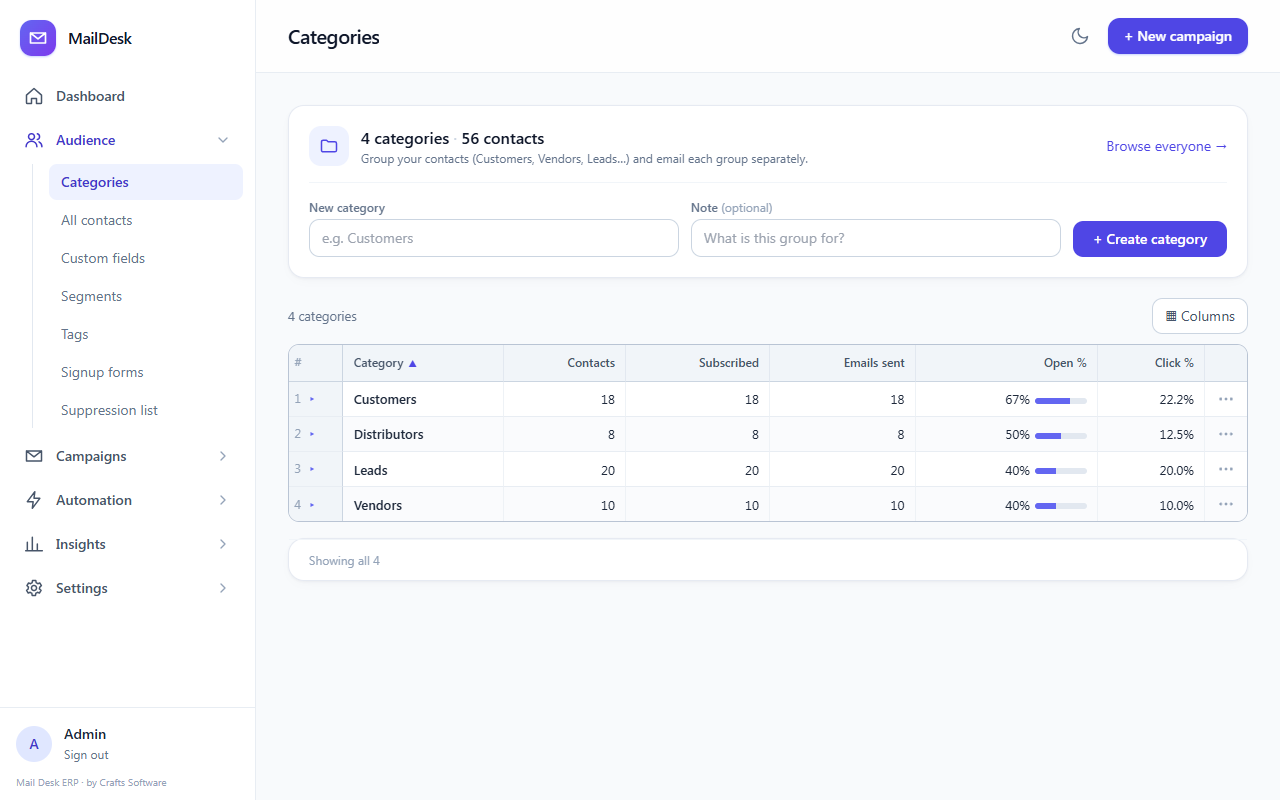Screen dimensions: 1280x800
Task: Click the Automation lightning bolt icon
Action: point(34,500)
